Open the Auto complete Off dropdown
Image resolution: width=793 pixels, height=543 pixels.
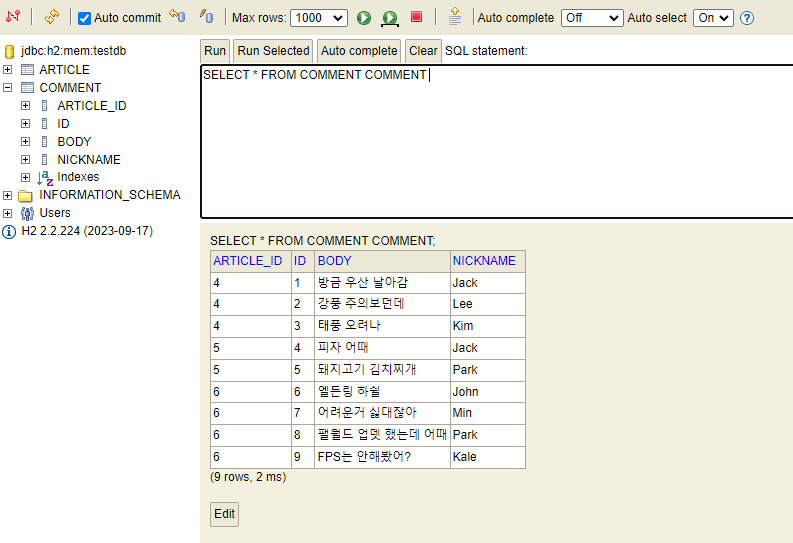592,18
